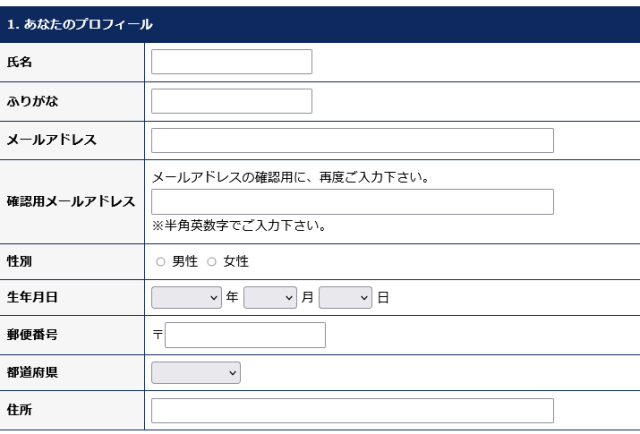
Task: Focus the 住所 address text box
Action: (x=352, y=411)
